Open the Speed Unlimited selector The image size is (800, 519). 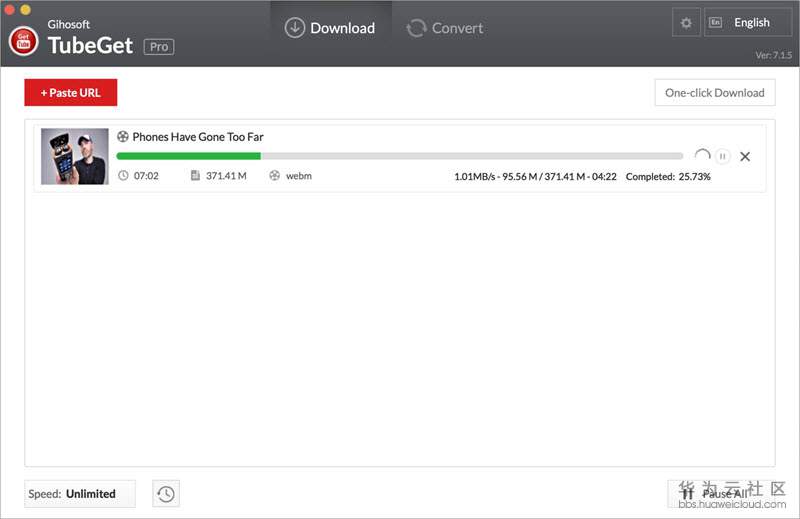click(80, 493)
